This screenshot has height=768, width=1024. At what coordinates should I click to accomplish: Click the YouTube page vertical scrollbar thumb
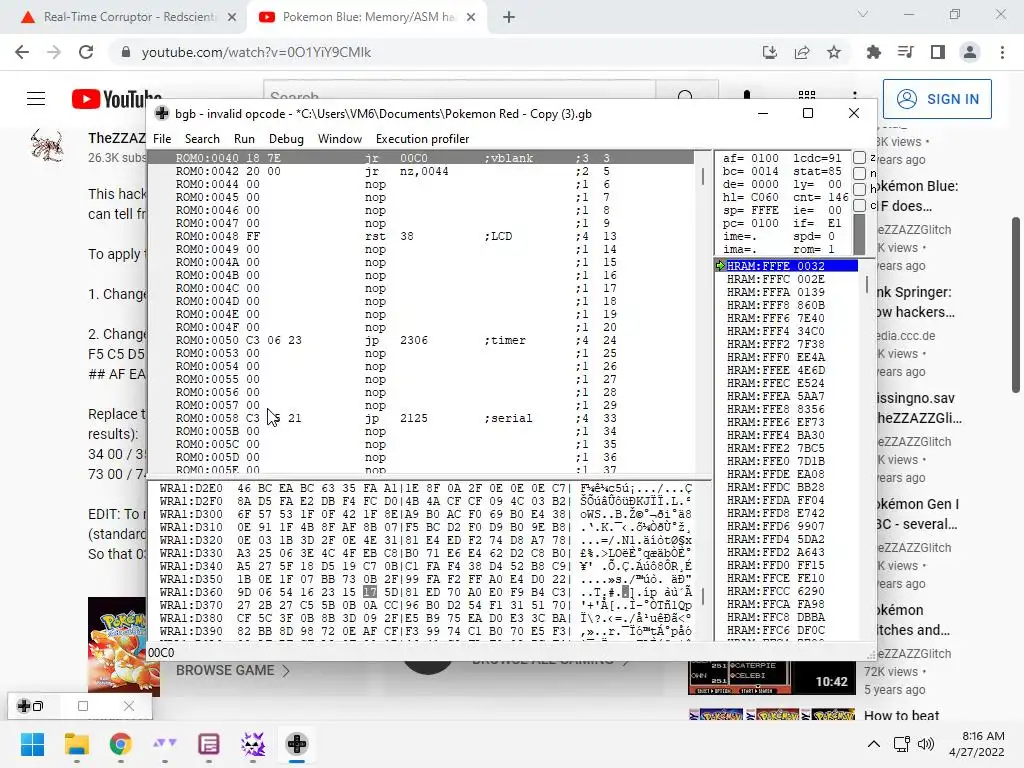click(1016, 305)
